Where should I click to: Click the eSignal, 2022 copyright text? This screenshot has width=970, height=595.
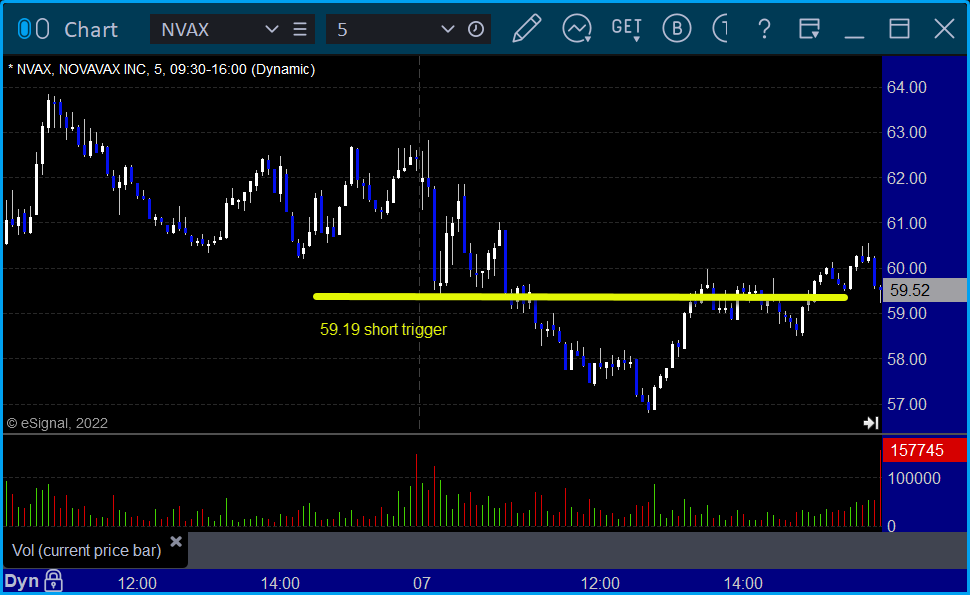tap(57, 423)
